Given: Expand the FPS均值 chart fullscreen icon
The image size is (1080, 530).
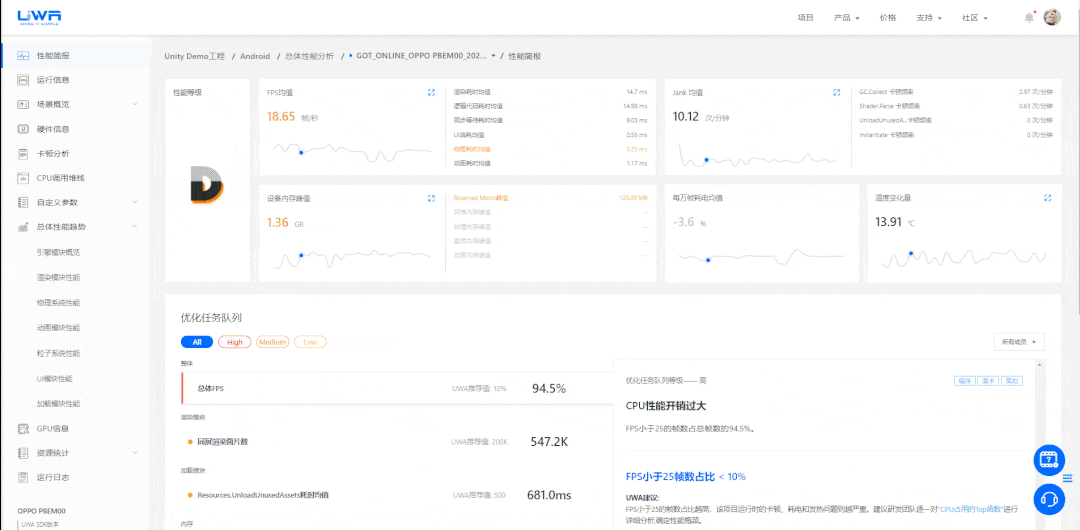Looking at the screenshot, I should click(x=431, y=92).
